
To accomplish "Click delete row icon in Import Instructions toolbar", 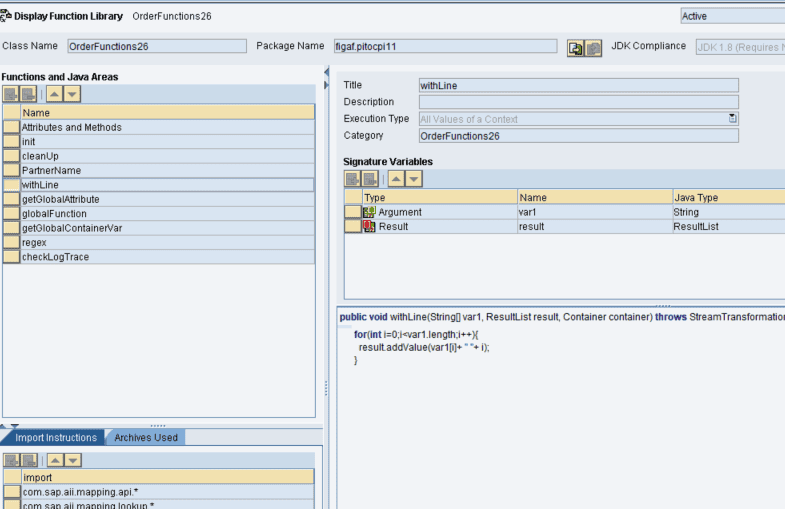I will pyautogui.click(x=29, y=460).
